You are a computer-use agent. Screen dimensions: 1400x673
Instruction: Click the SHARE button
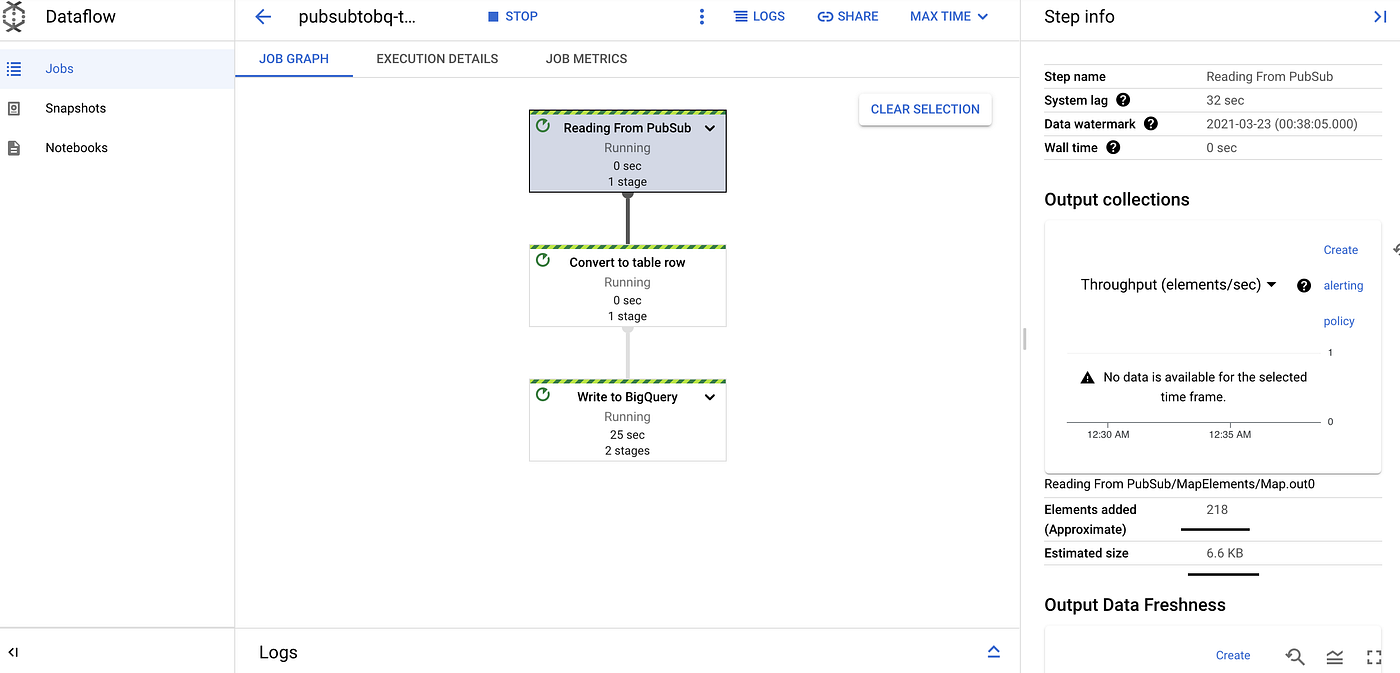848,17
